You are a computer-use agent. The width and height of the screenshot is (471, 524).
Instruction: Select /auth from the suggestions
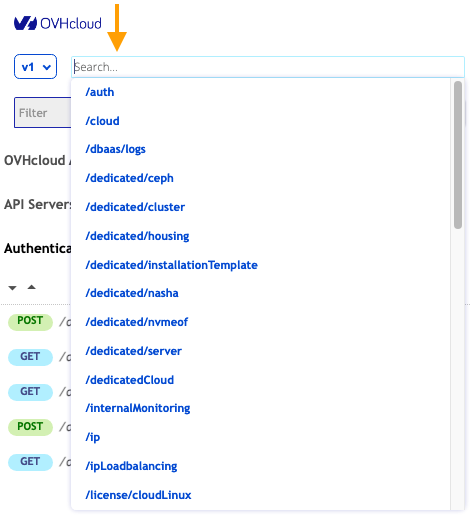(x=100, y=92)
